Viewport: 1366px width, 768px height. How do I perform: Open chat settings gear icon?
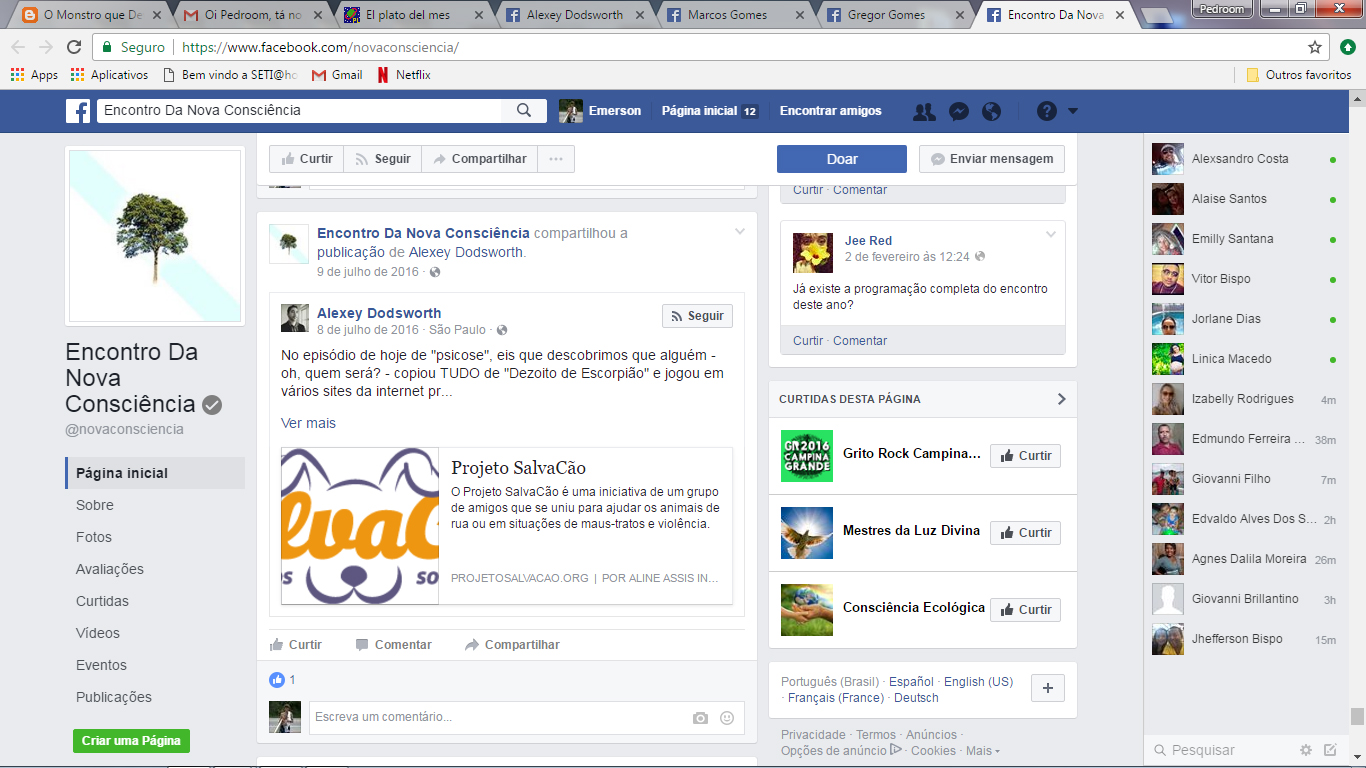point(1305,750)
